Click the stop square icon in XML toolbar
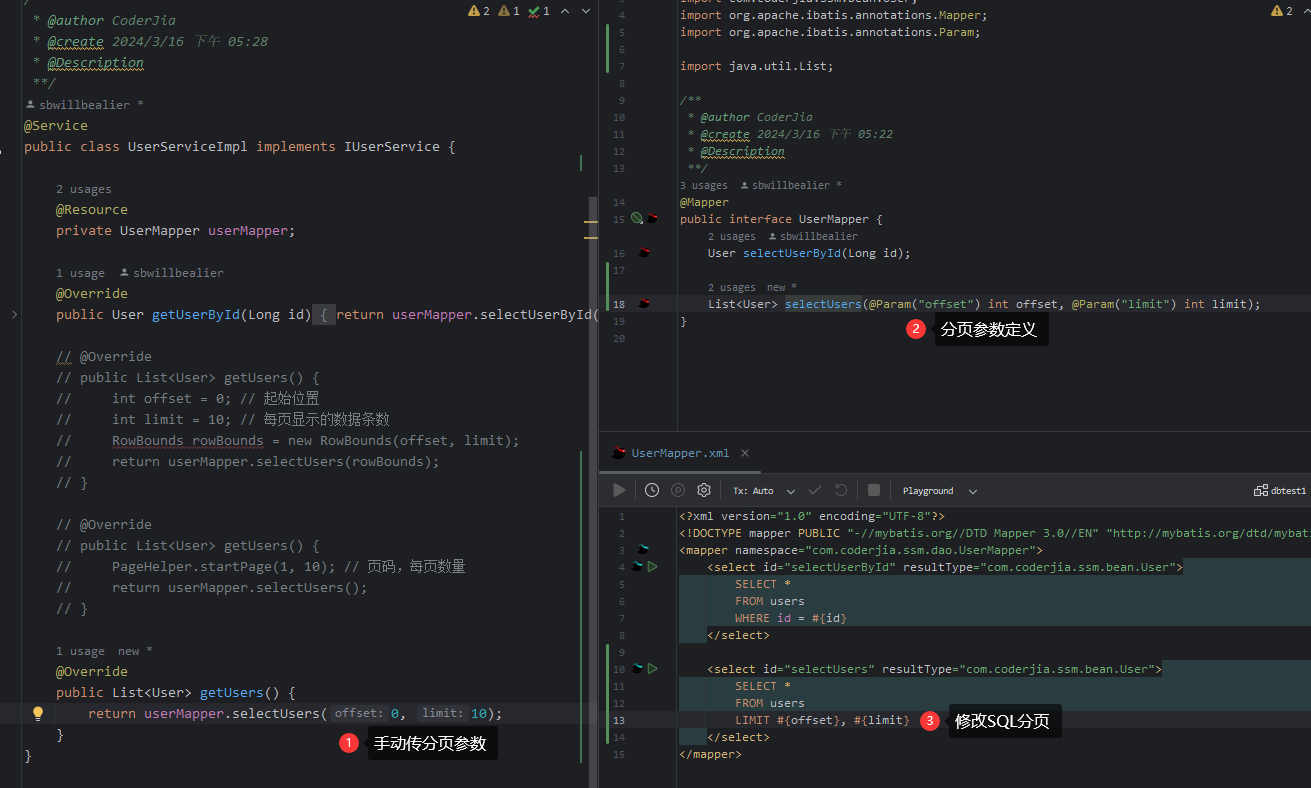Image resolution: width=1311 pixels, height=788 pixels. [874, 490]
